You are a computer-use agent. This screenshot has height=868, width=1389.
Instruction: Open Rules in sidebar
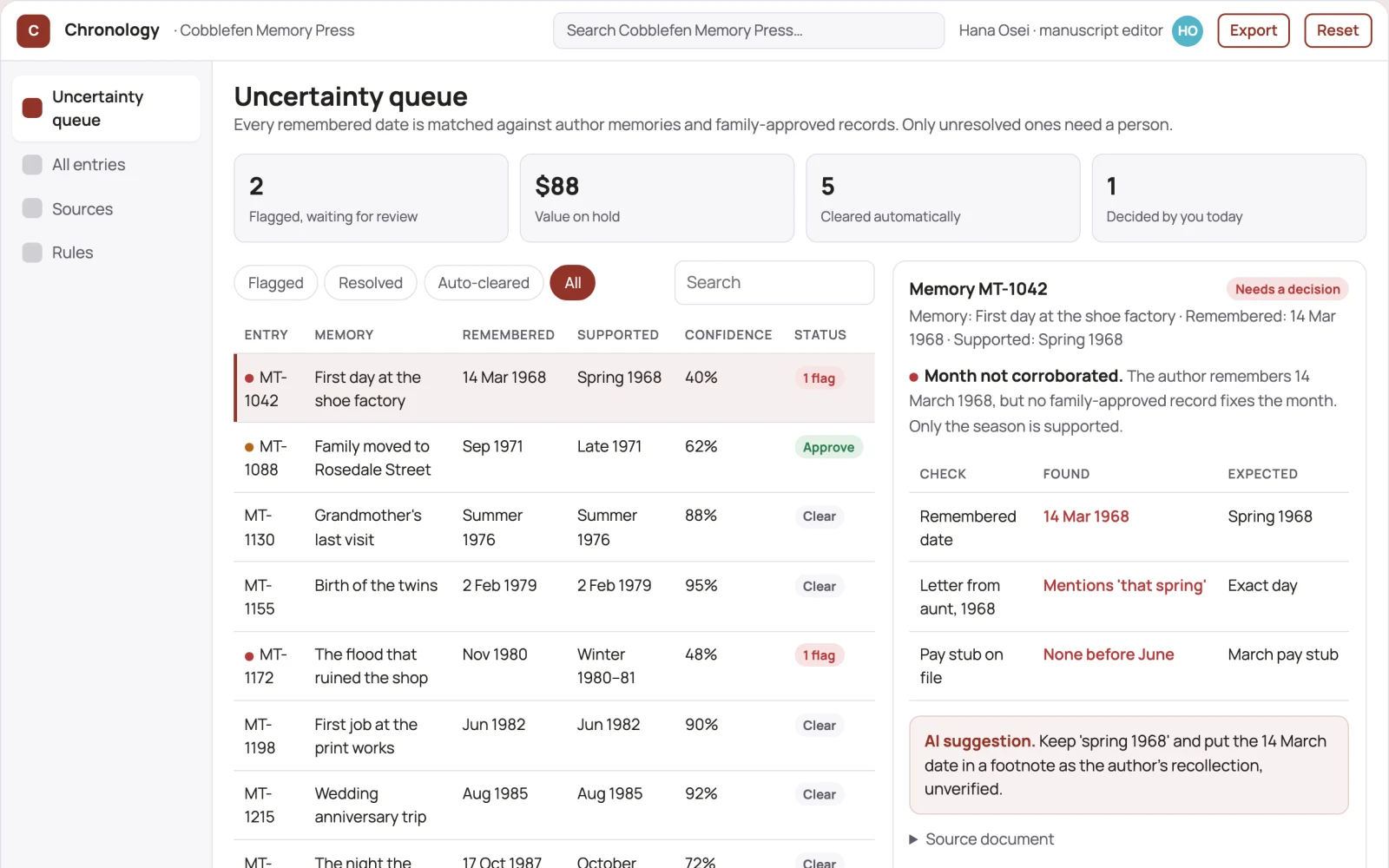[x=106, y=253]
